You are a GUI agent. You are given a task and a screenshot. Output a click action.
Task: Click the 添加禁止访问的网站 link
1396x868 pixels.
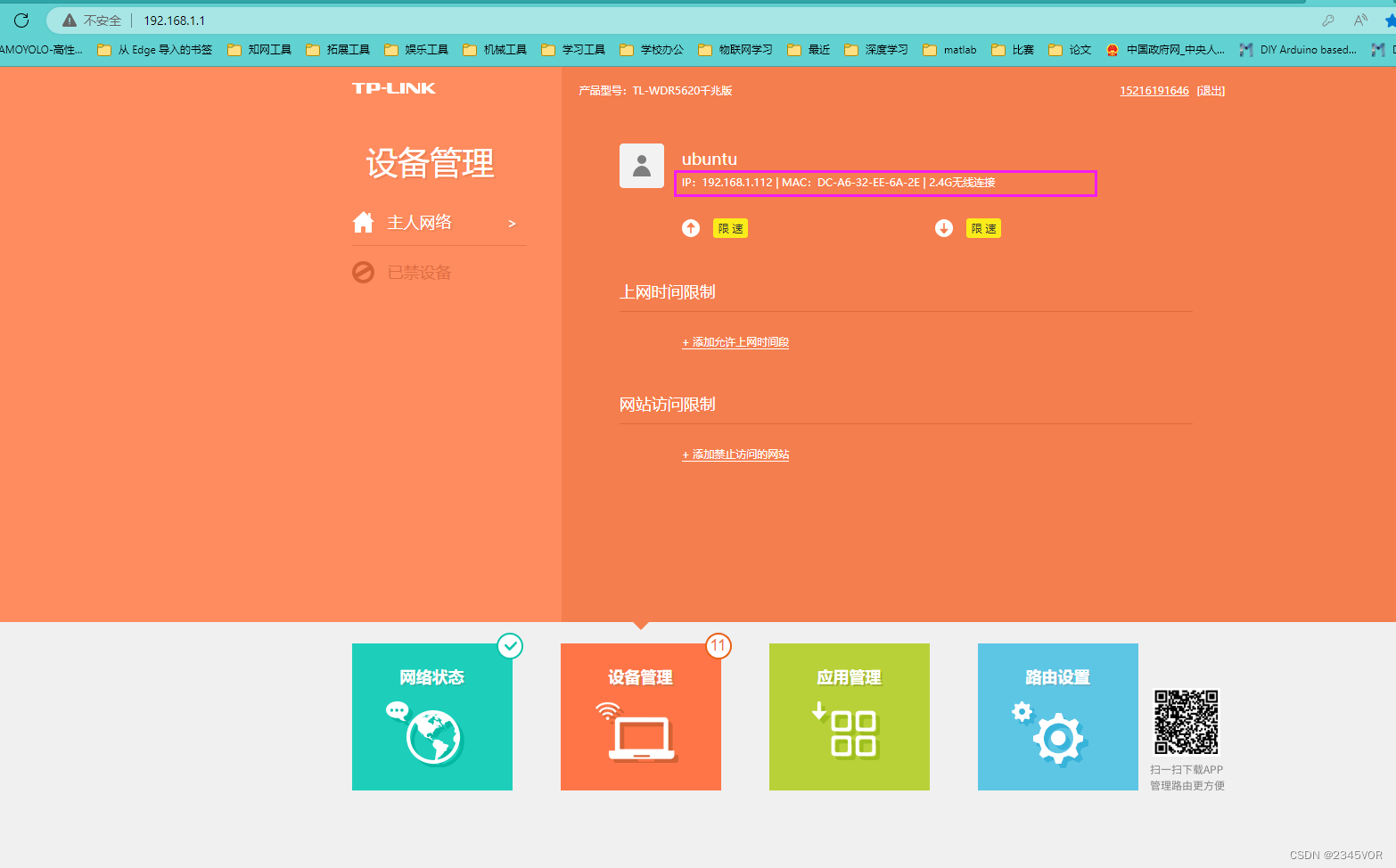tap(735, 454)
